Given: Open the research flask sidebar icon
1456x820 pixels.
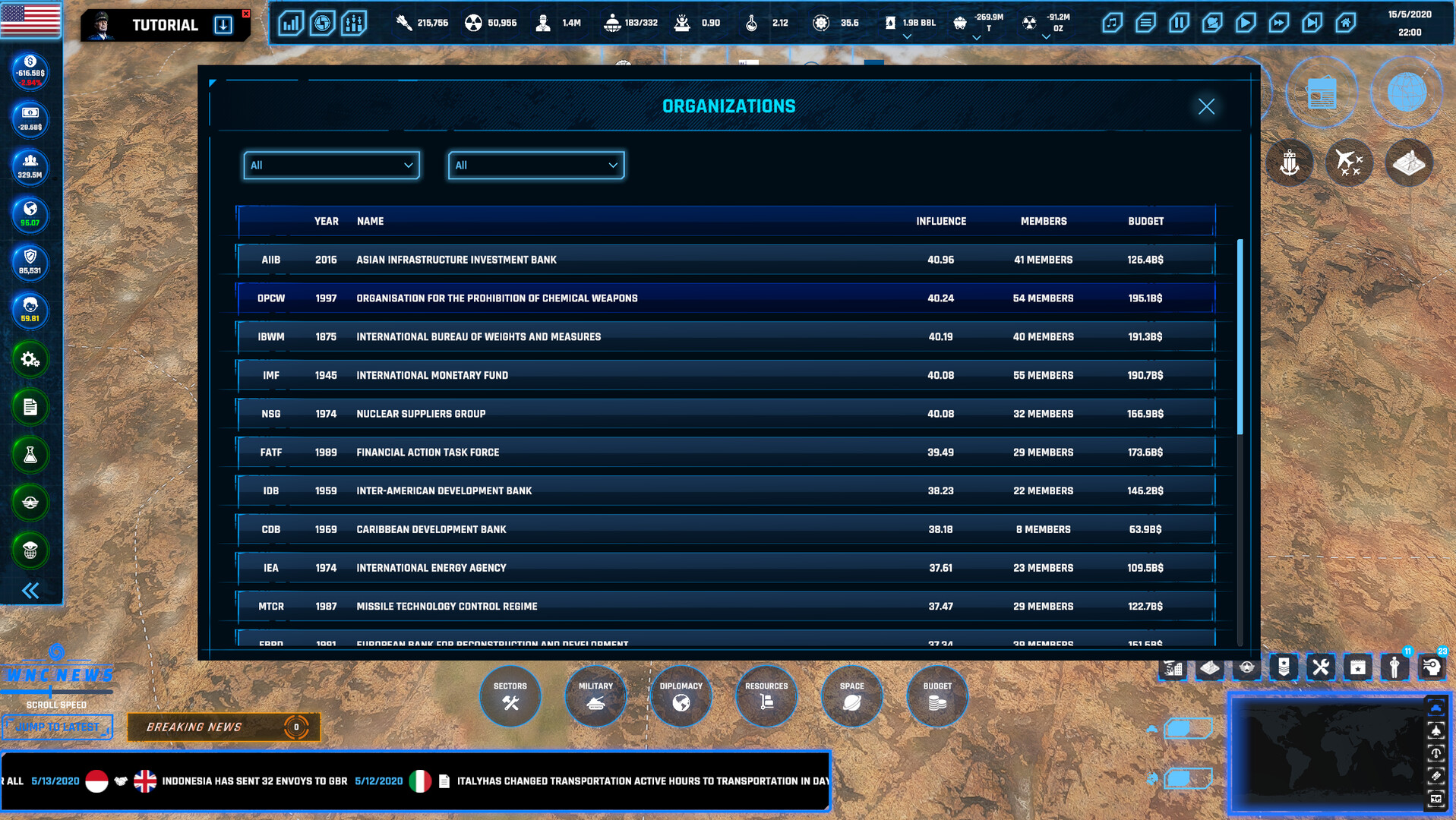Looking at the screenshot, I should (30, 455).
